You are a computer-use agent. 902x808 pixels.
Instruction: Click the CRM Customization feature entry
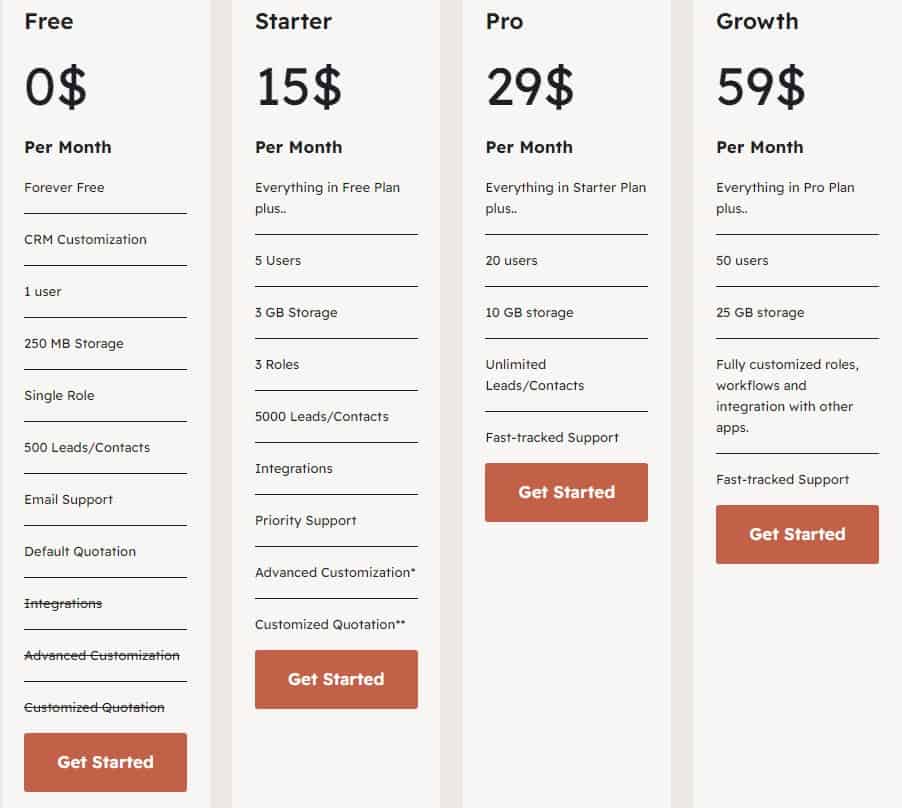click(x=85, y=239)
